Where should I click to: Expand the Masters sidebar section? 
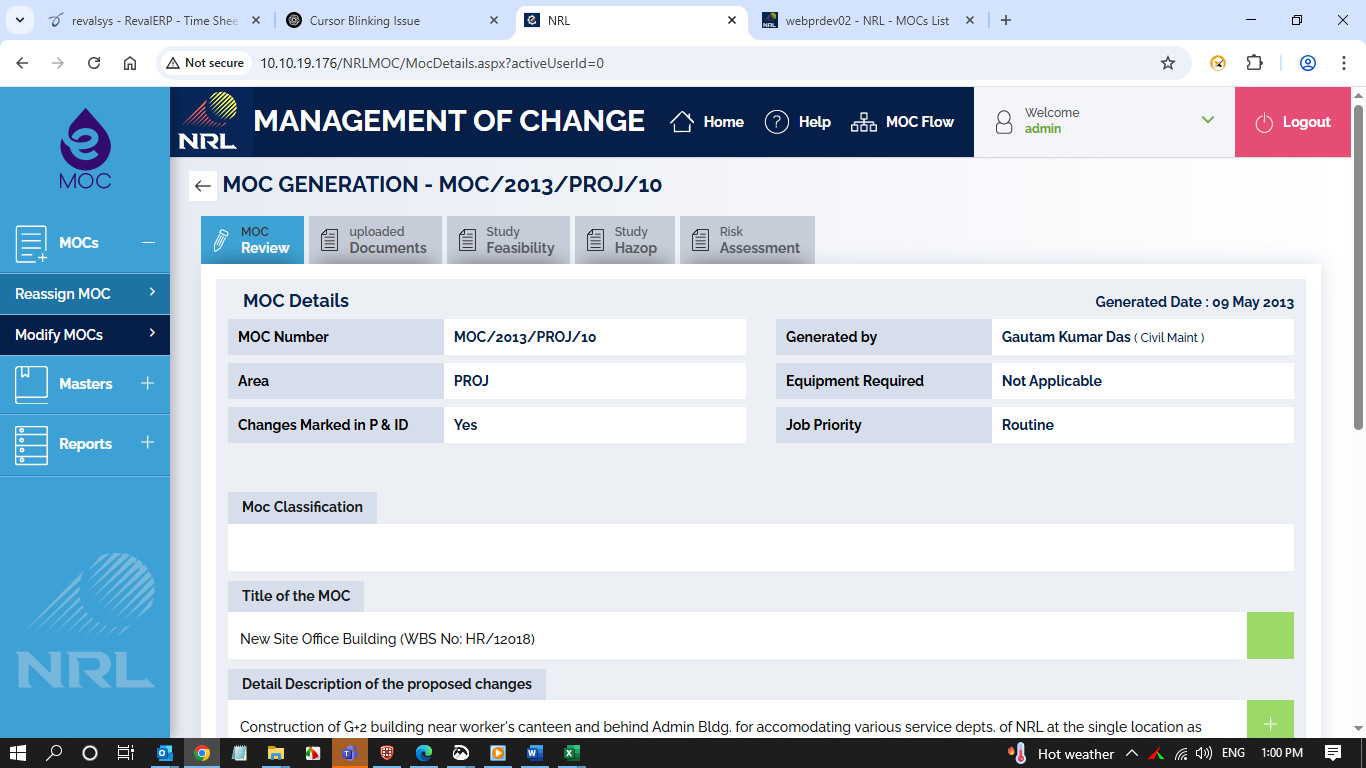(x=148, y=384)
